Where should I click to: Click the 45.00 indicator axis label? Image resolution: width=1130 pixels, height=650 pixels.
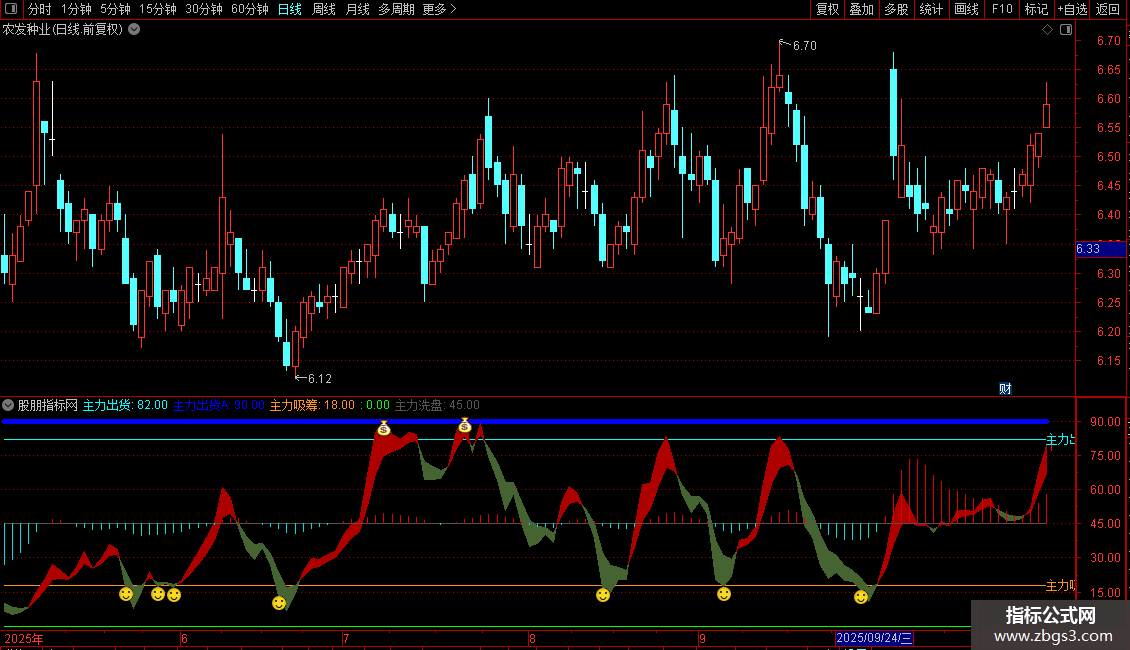pos(1105,524)
